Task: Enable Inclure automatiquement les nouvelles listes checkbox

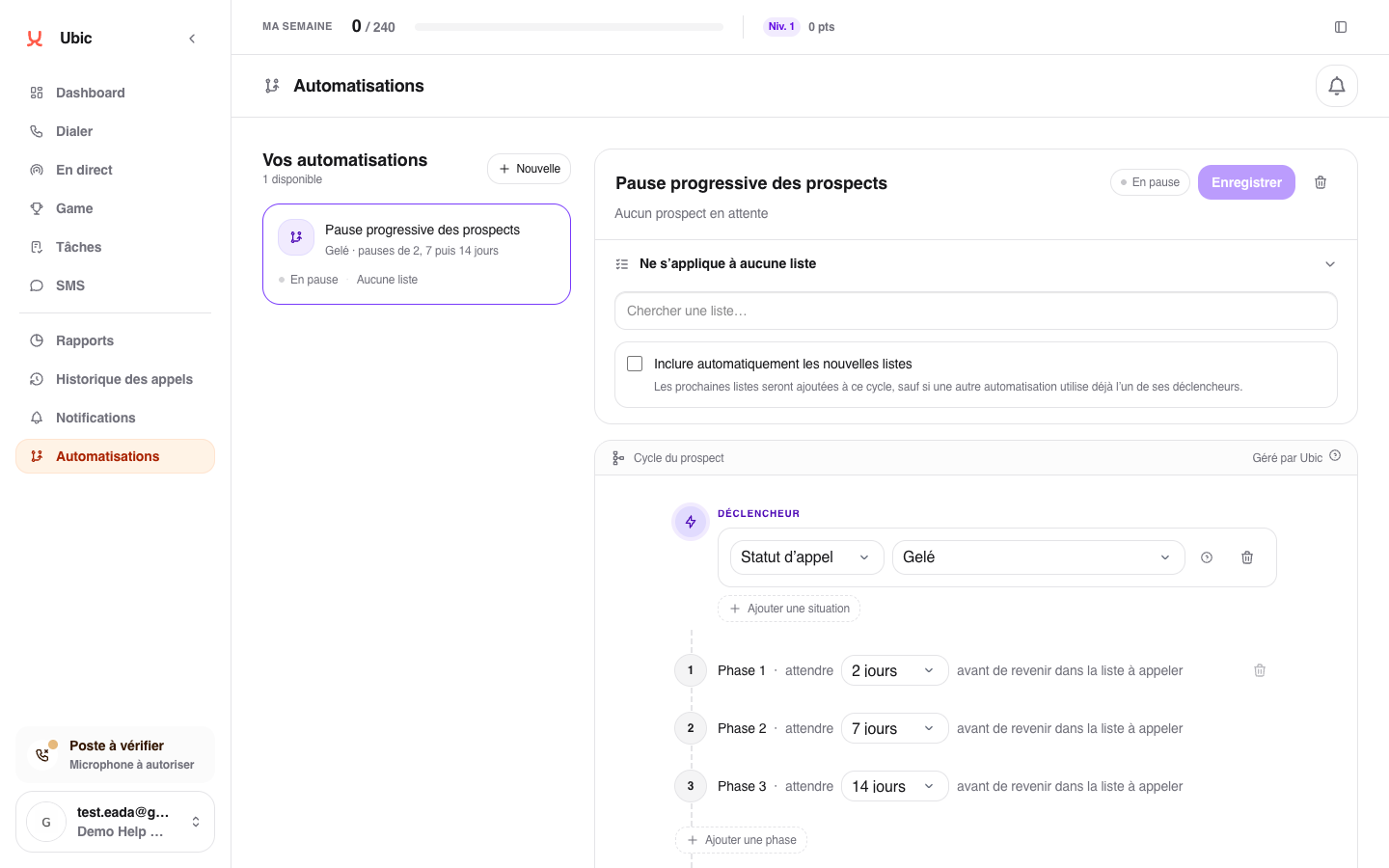Action: click(x=635, y=364)
